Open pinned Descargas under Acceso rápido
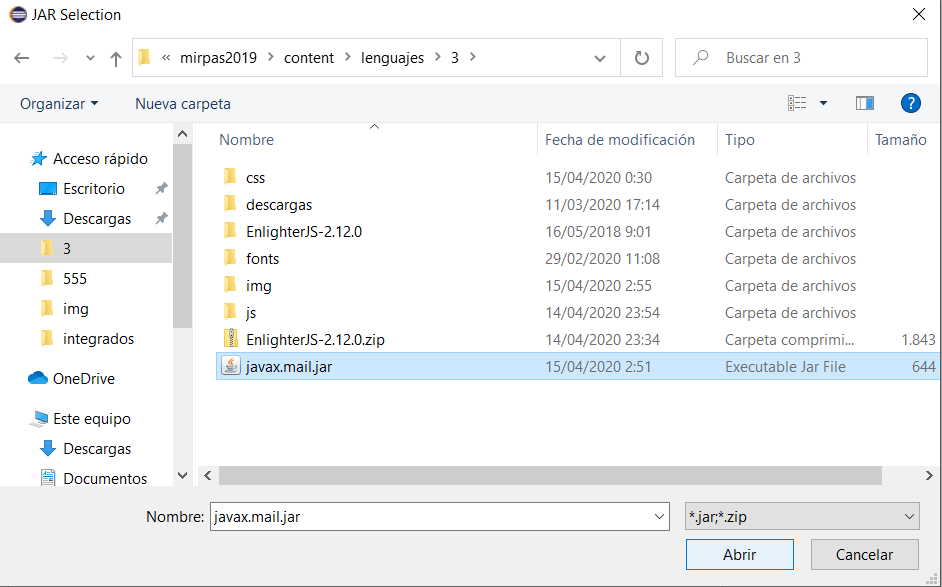Viewport: 942px width, 587px height. pyautogui.click(x=97, y=219)
